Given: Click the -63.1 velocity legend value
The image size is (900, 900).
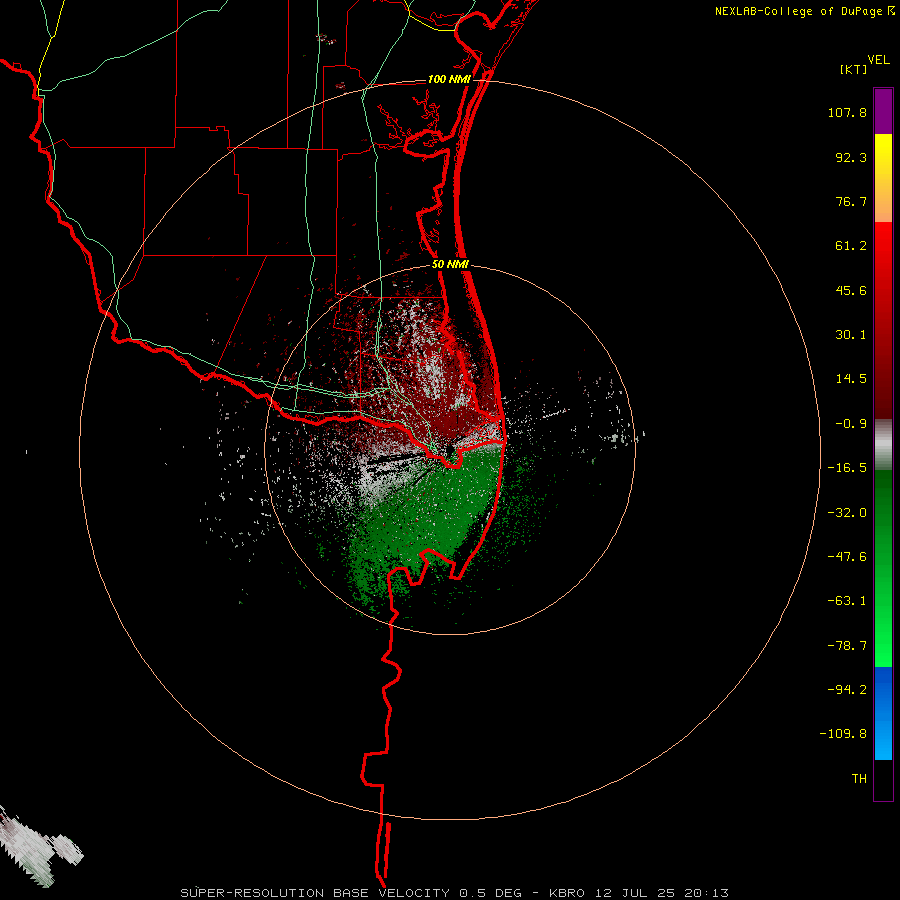Looking at the screenshot, I should 847,601.
